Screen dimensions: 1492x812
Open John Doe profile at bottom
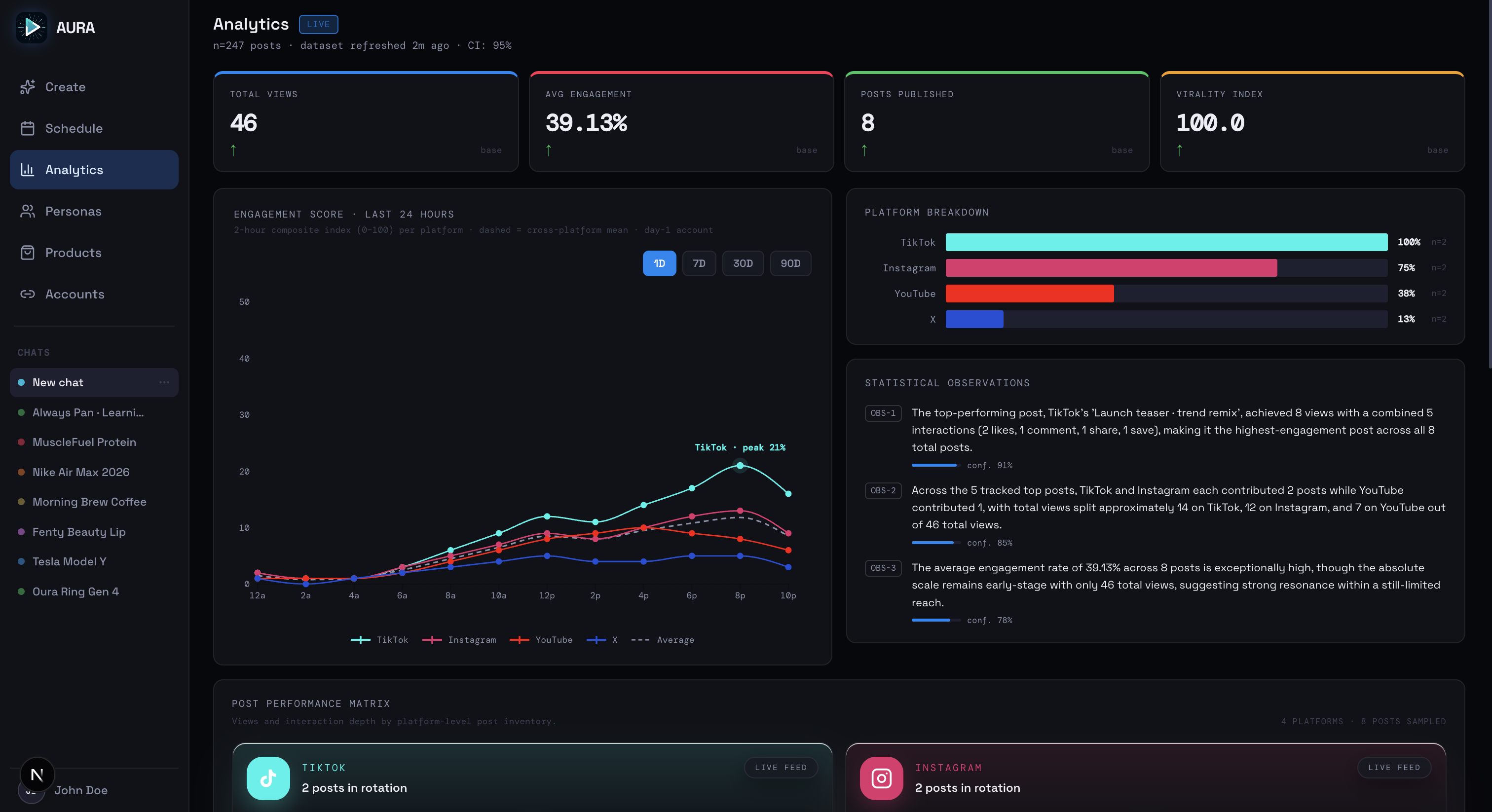click(x=80, y=790)
